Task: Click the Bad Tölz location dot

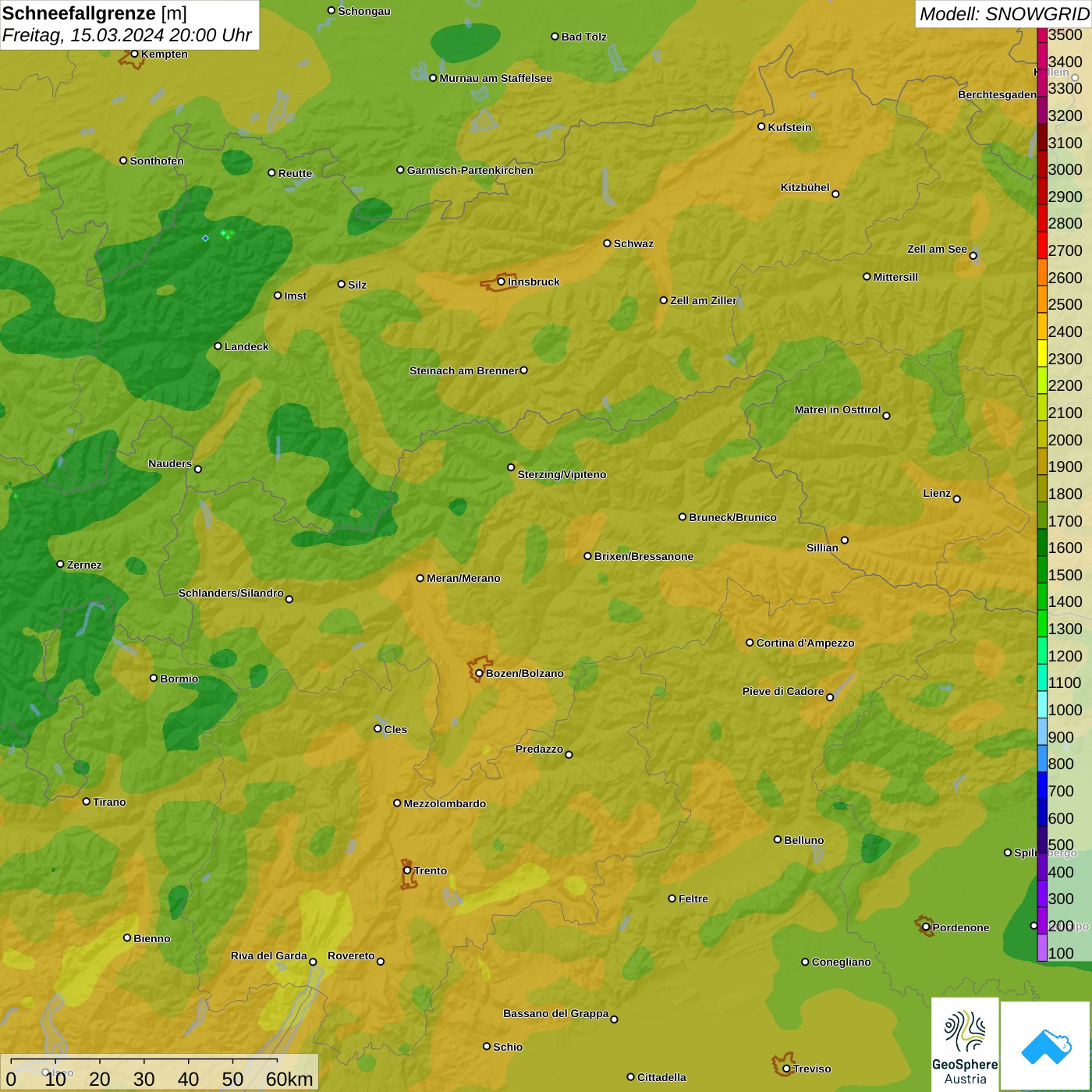Action: coord(555,37)
